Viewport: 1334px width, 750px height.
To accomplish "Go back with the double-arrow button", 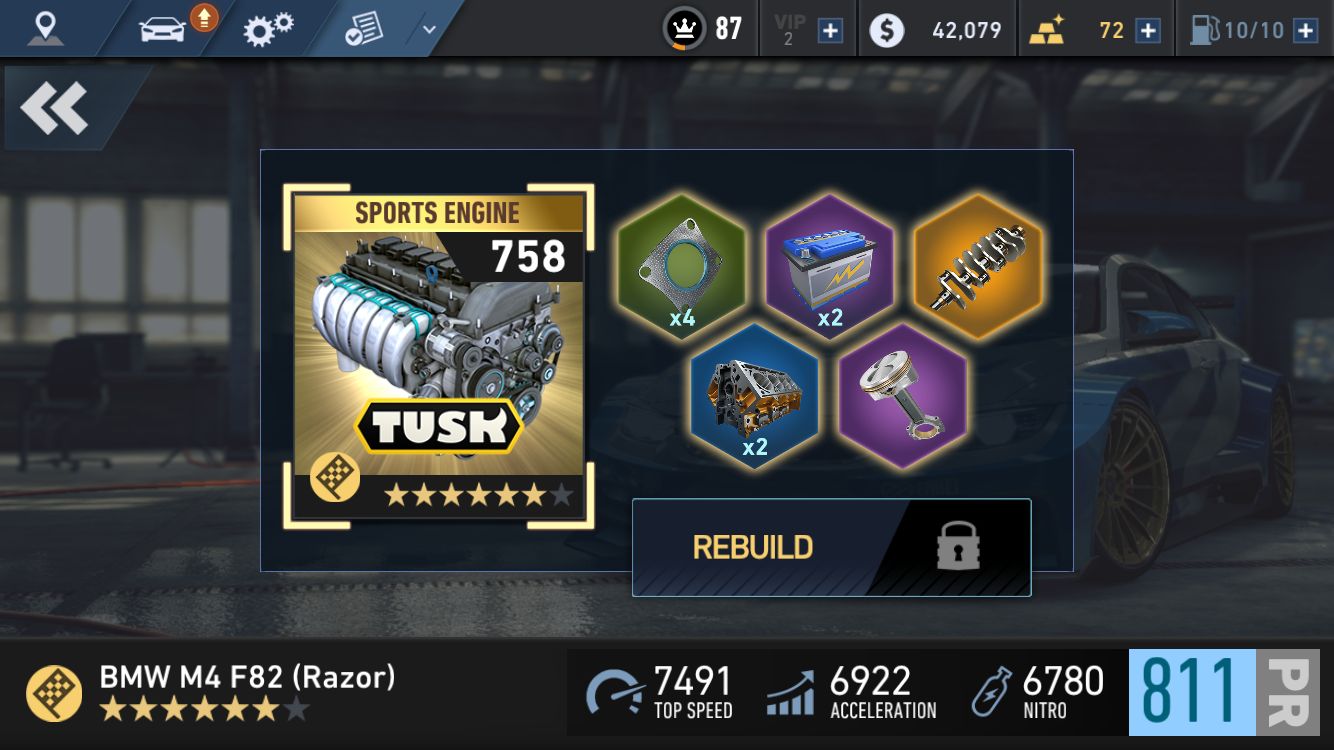I will [54, 108].
